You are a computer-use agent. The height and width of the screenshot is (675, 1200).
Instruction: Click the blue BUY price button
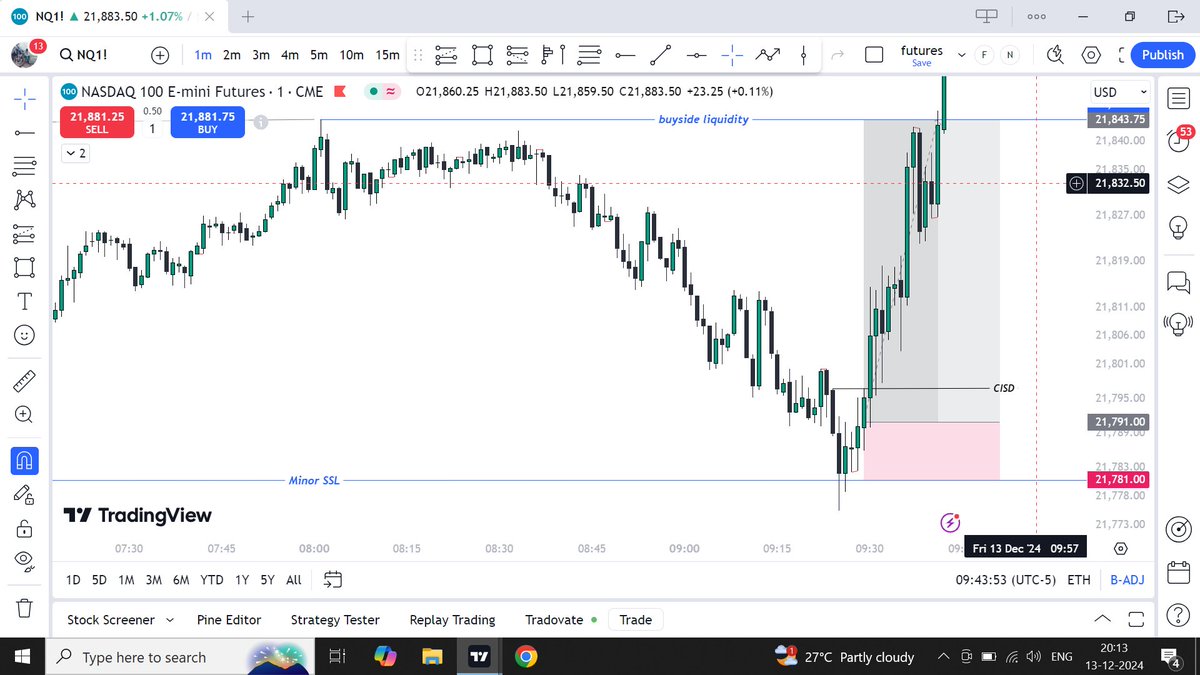coord(207,122)
